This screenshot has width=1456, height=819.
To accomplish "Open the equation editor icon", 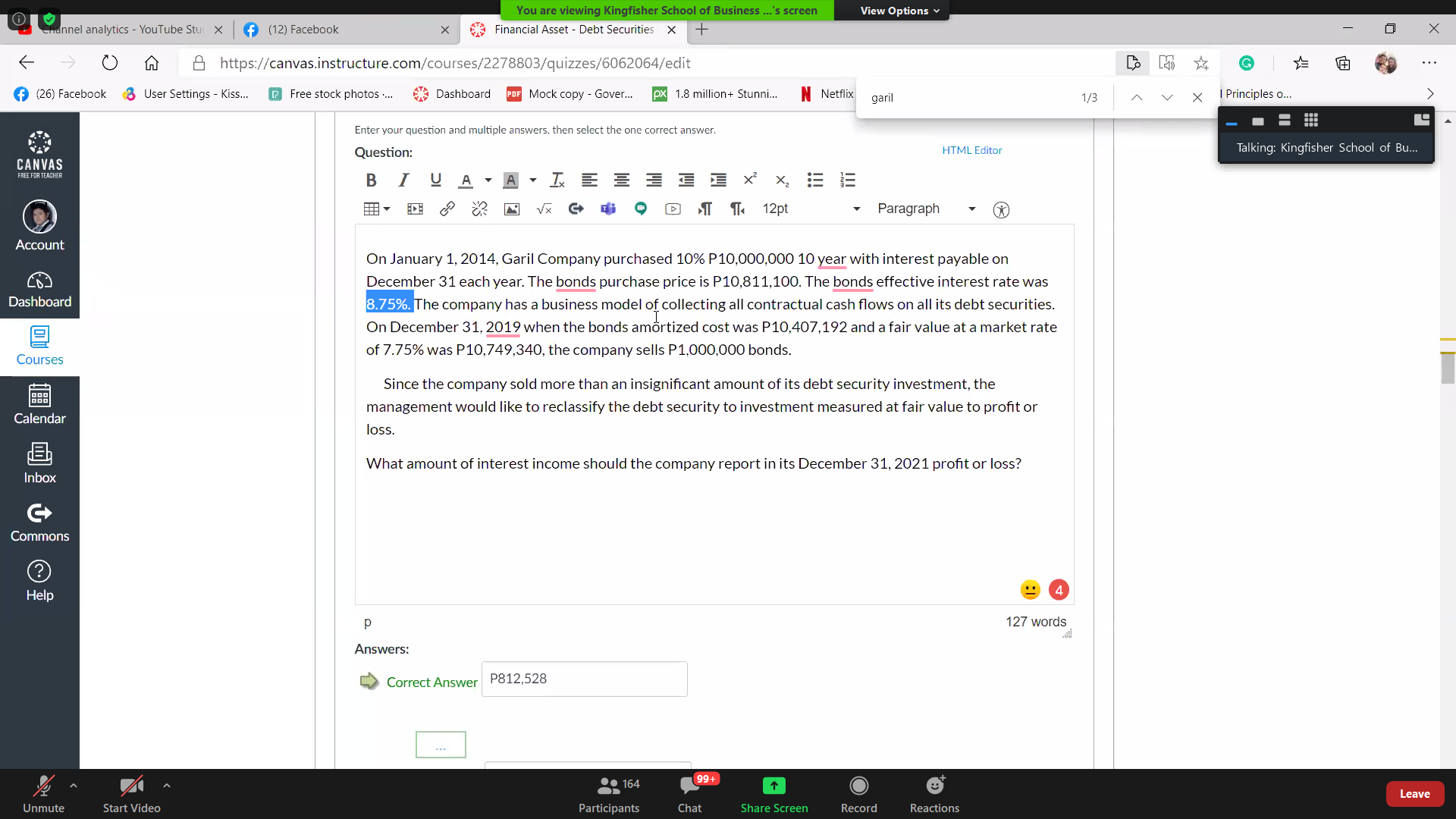I will click(x=544, y=209).
